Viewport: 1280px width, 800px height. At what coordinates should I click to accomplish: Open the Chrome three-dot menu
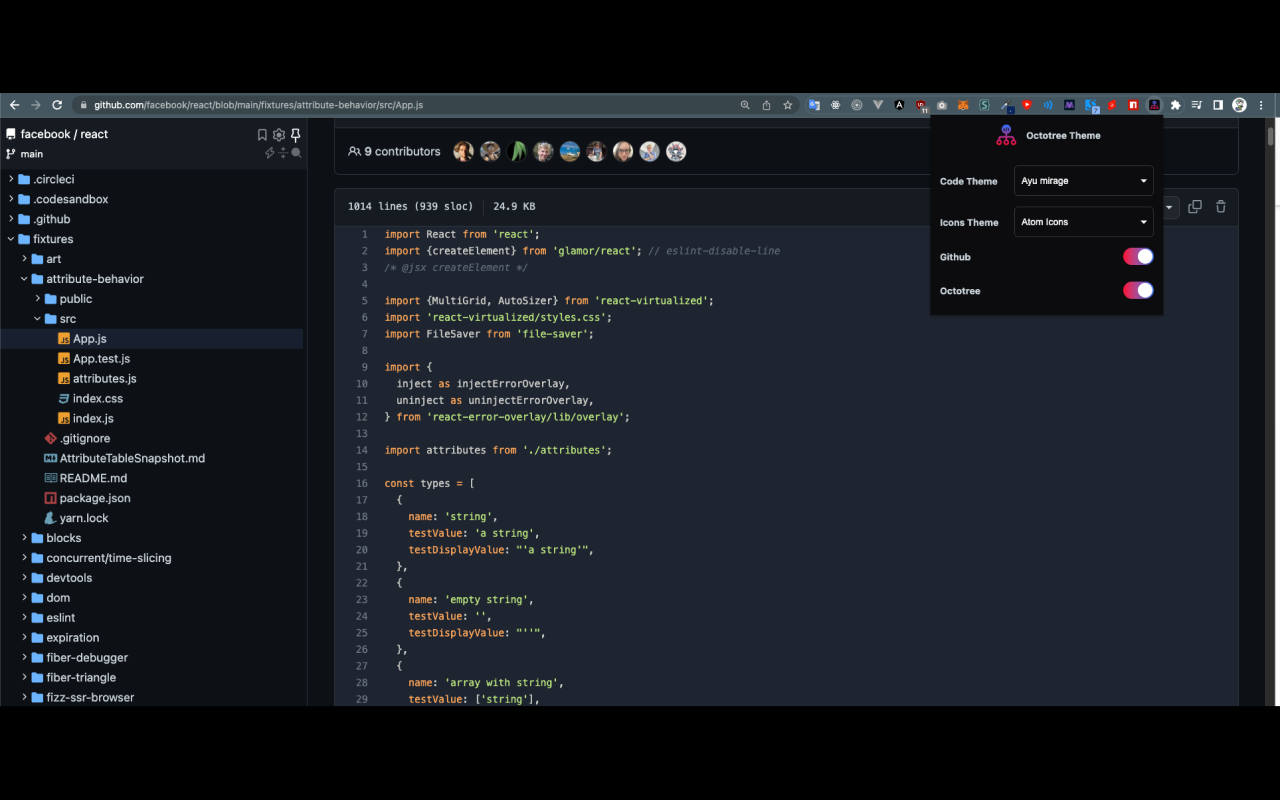(x=1262, y=105)
